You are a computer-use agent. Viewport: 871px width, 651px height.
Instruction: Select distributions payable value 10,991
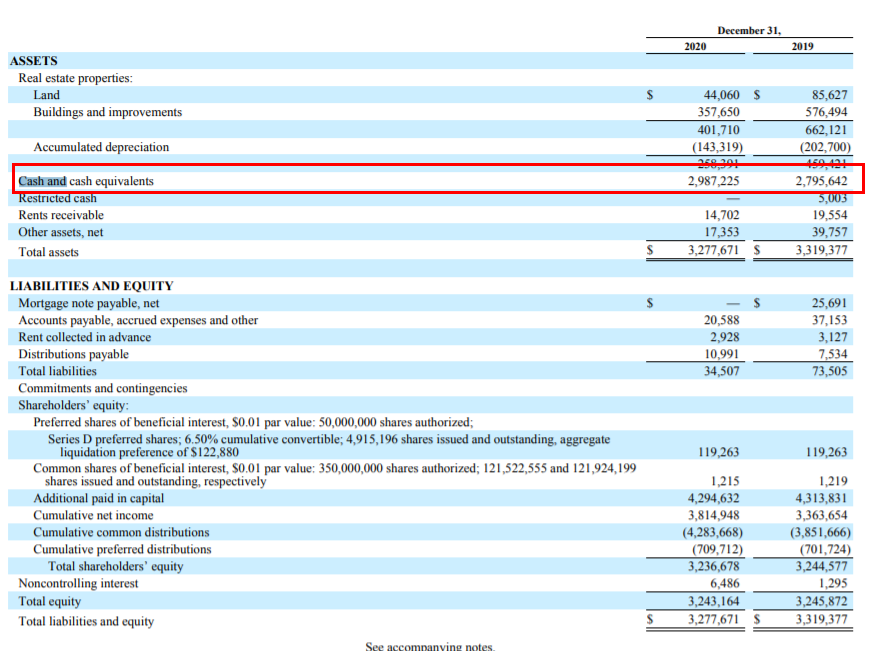722,354
